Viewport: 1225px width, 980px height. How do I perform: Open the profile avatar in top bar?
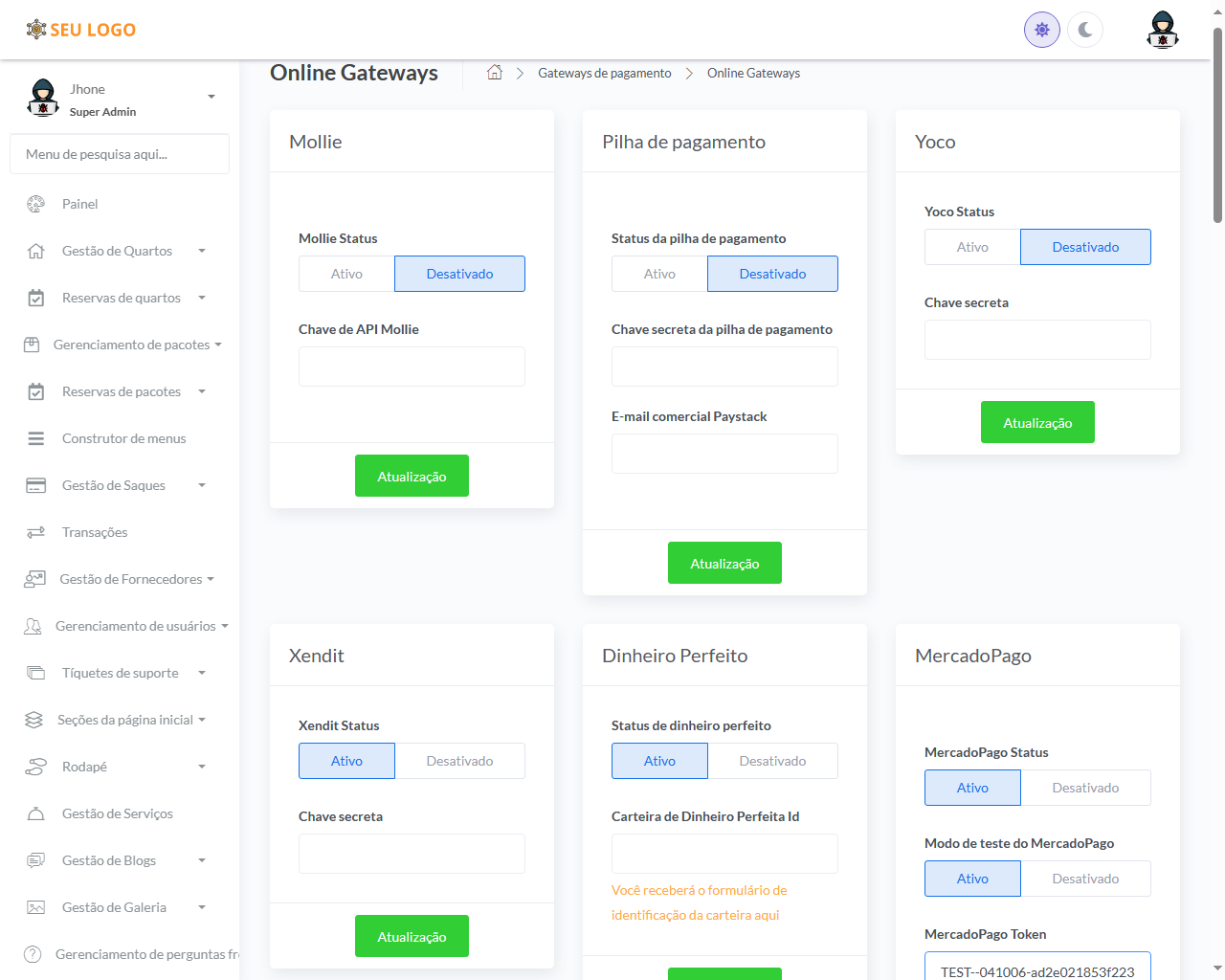point(1162,30)
